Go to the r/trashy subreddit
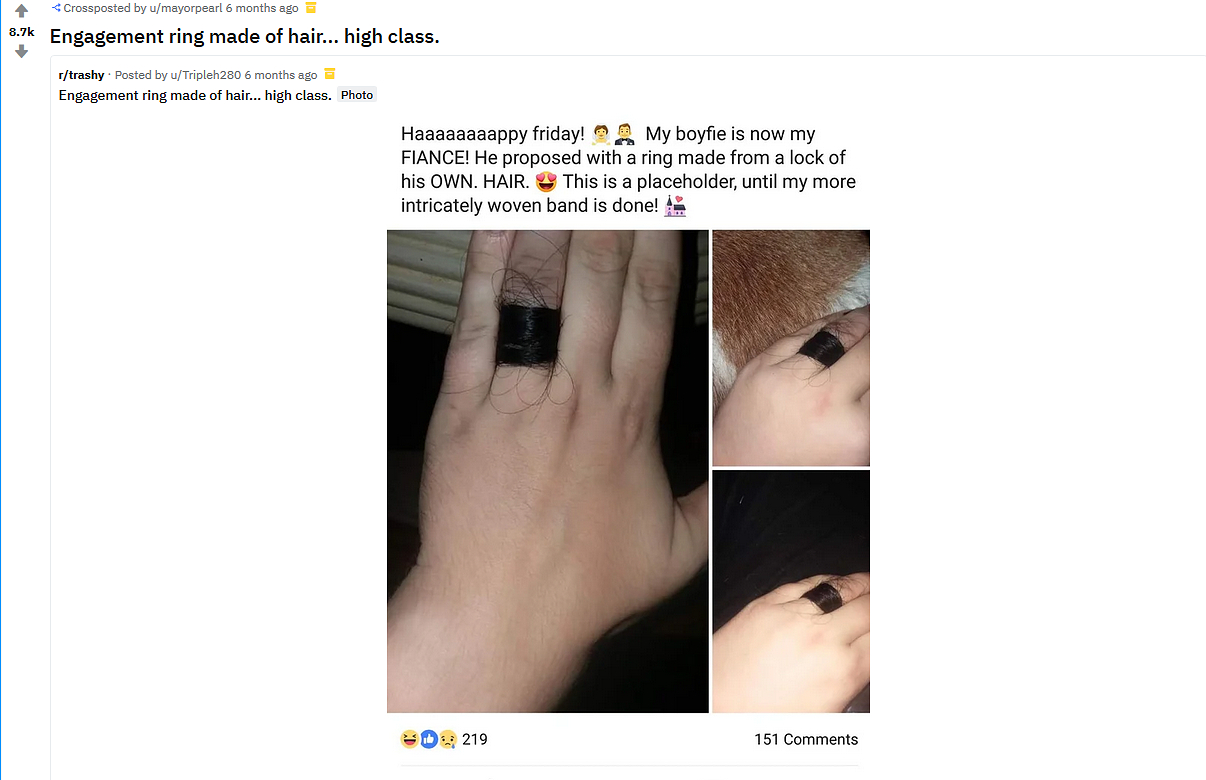Image resolution: width=1206 pixels, height=780 pixels. pos(81,75)
